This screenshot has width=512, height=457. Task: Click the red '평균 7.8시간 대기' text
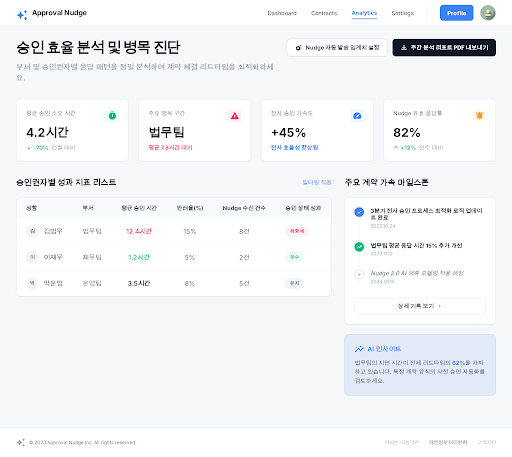click(x=170, y=147)
